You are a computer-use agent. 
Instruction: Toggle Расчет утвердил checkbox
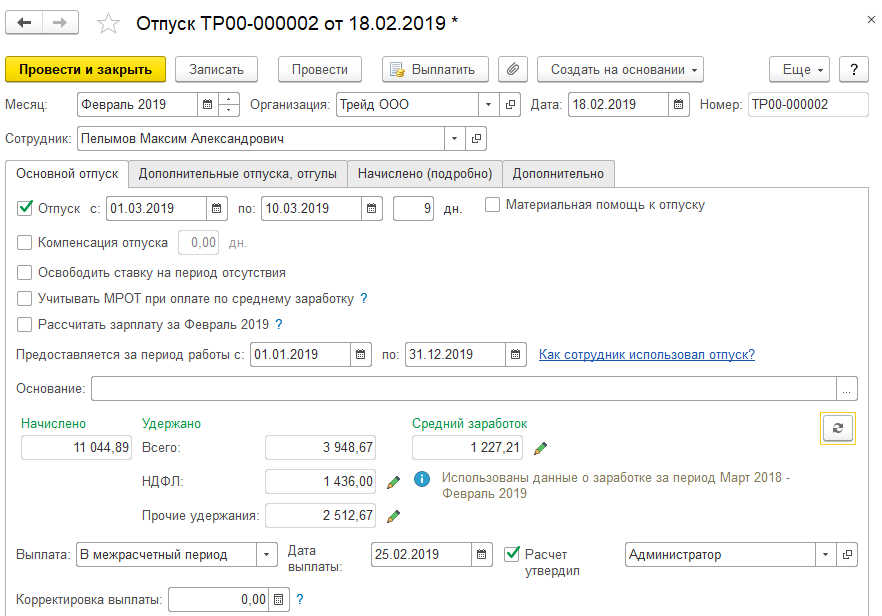coord(513,554)
